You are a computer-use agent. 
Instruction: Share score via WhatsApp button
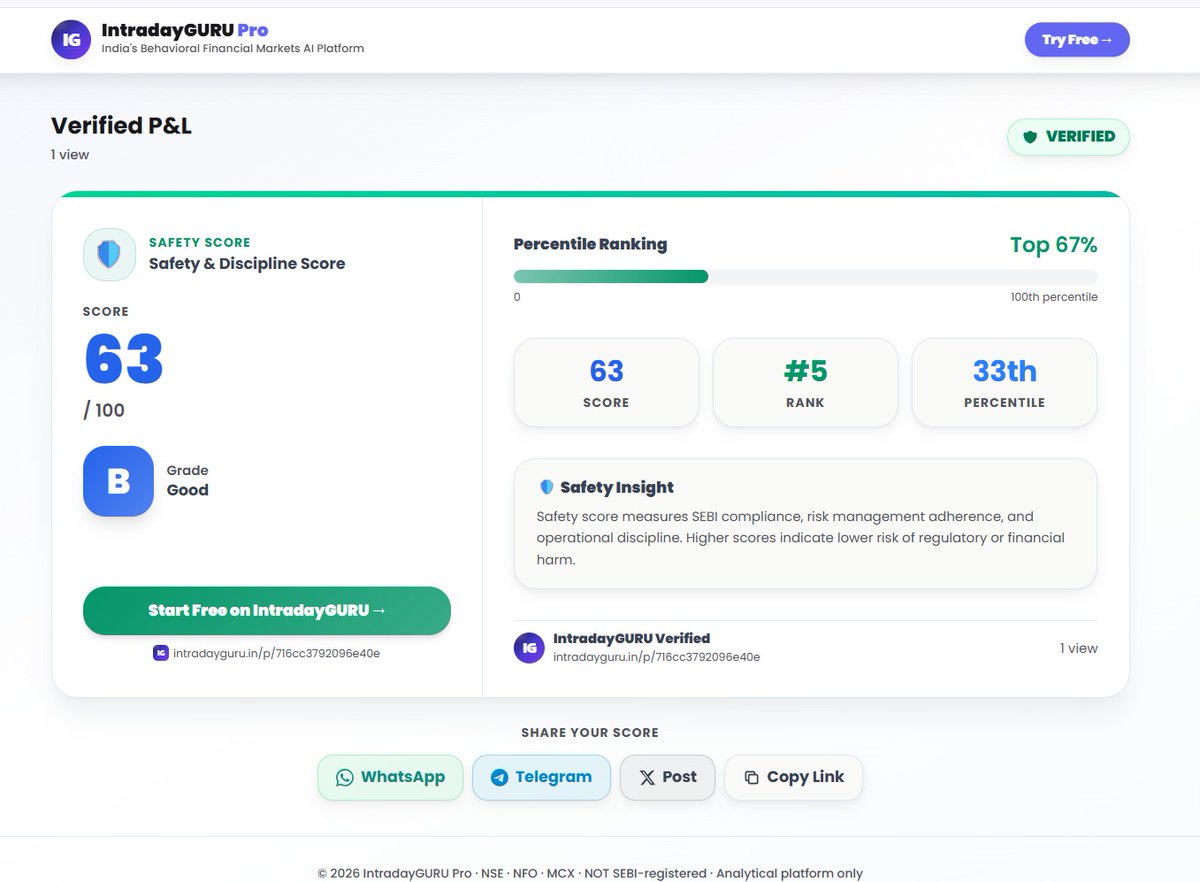tap(390, 777)
